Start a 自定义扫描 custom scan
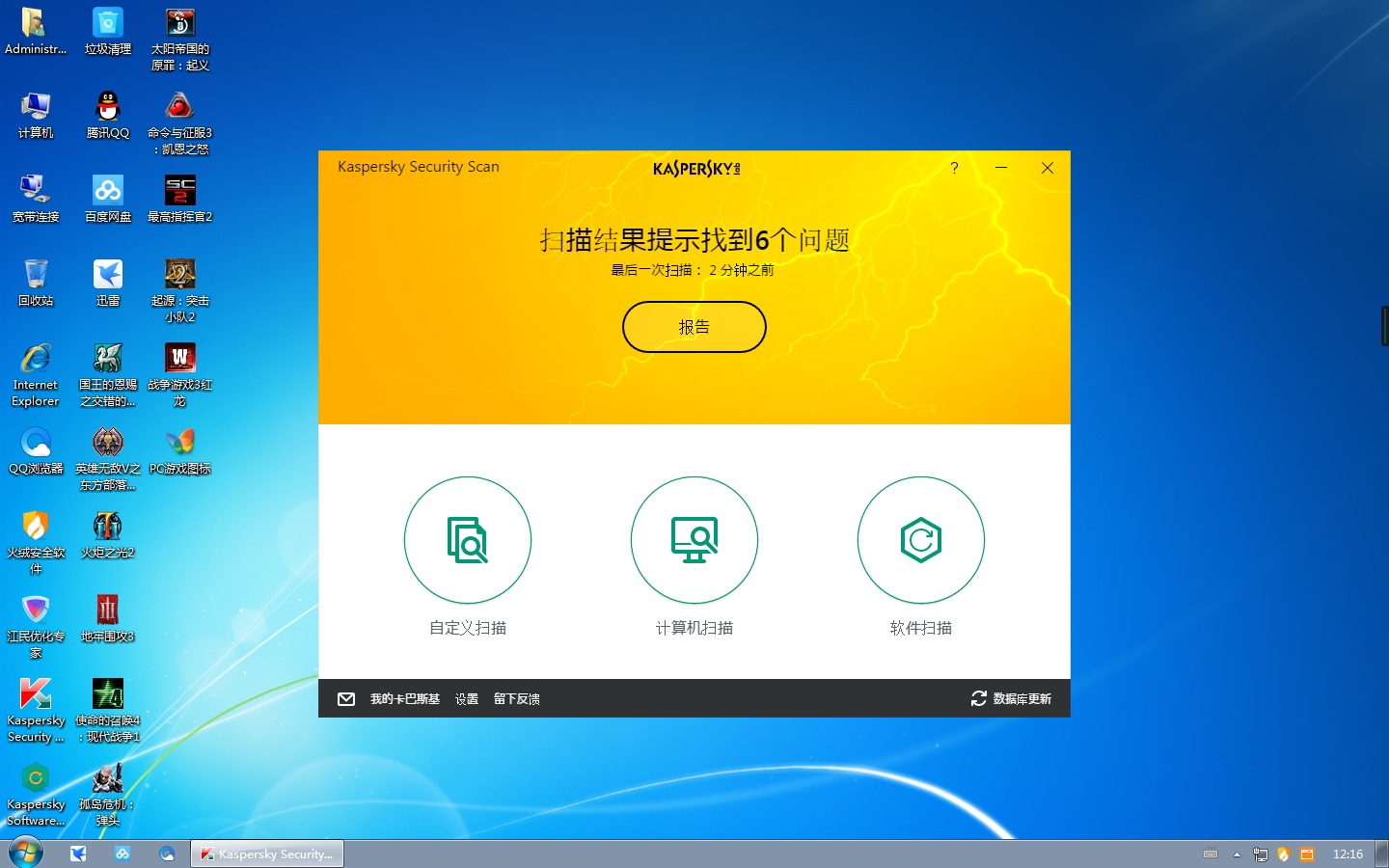The image size is (1389, 868). pyautogui.click(x=467, y=540)
